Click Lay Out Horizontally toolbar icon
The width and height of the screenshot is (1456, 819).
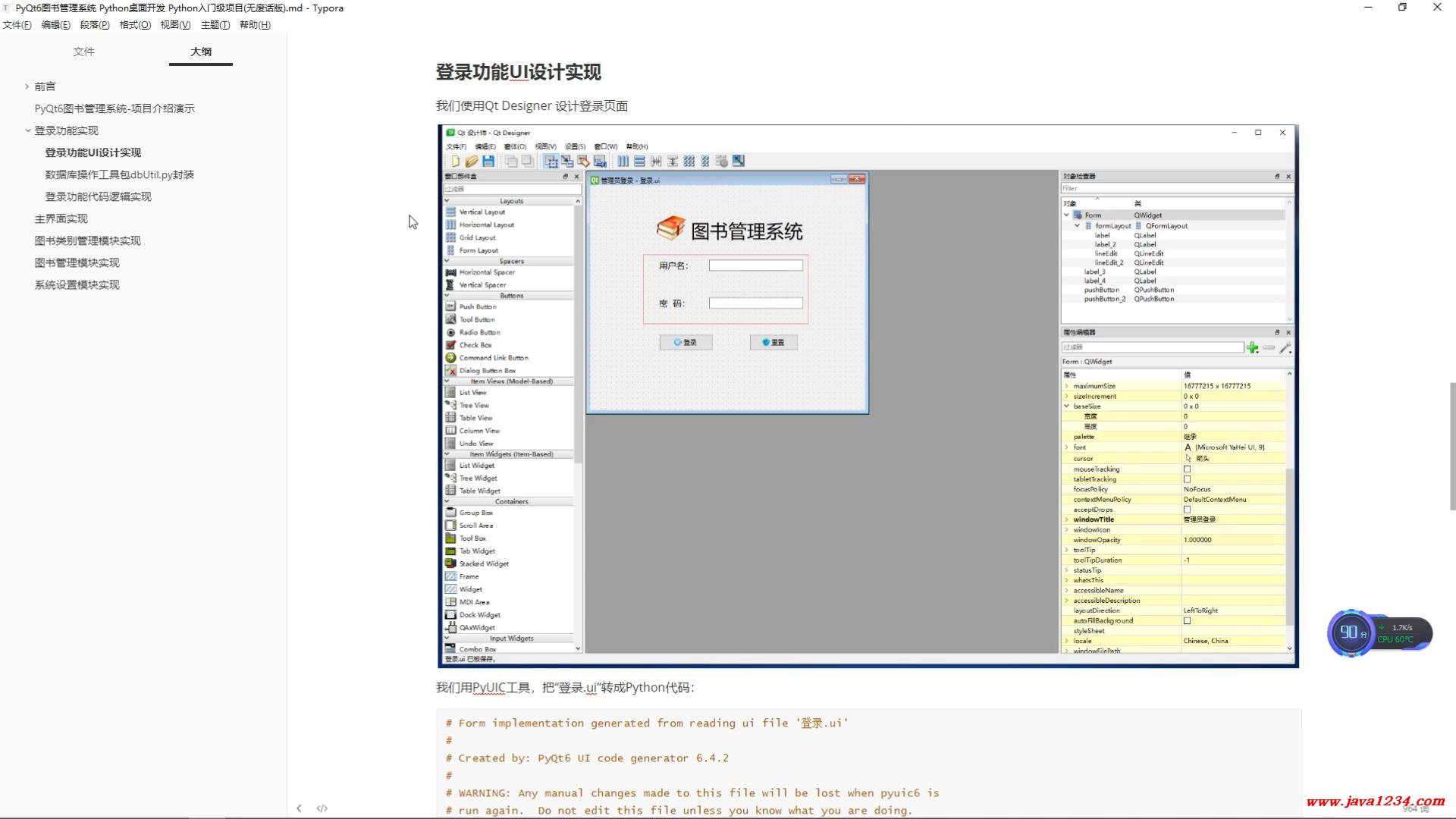(x=623, y=161)
